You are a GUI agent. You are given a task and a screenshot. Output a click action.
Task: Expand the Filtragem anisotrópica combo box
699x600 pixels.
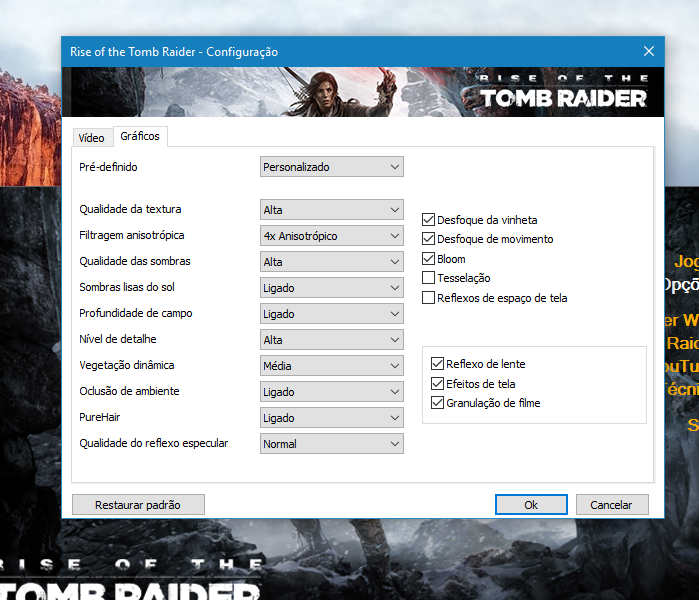332,236
